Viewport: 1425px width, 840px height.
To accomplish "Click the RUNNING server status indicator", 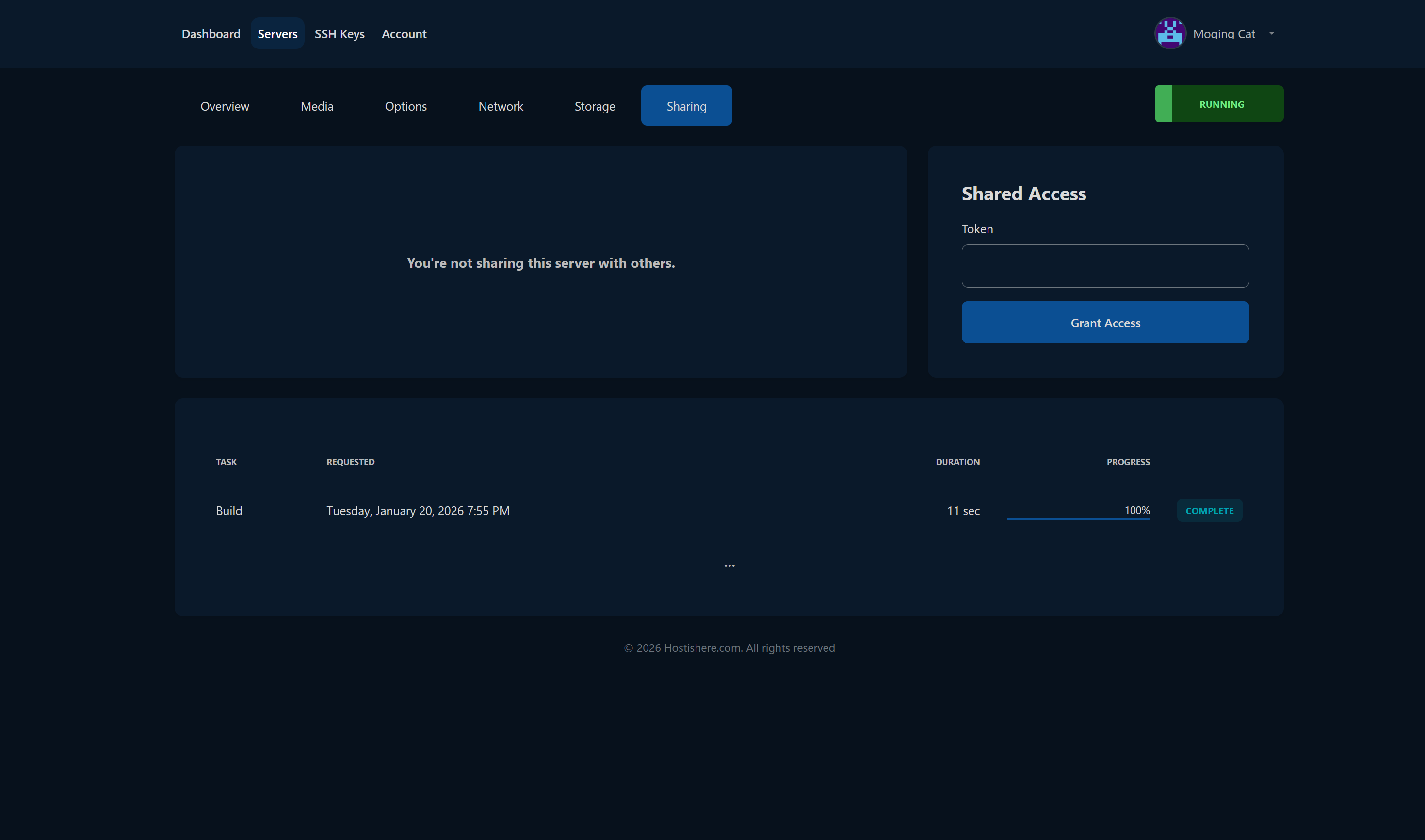I will click(1219, 104).
